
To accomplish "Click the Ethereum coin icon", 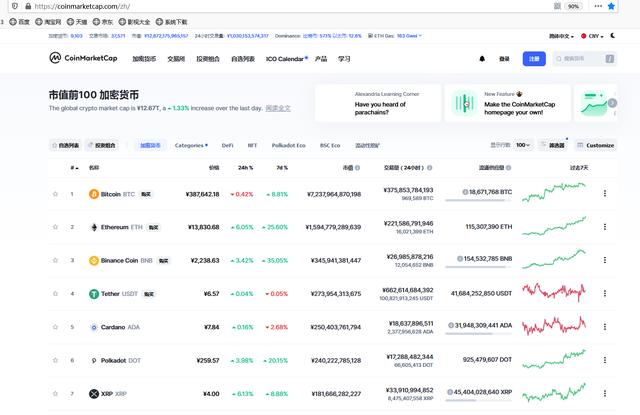I will point(94,227).
